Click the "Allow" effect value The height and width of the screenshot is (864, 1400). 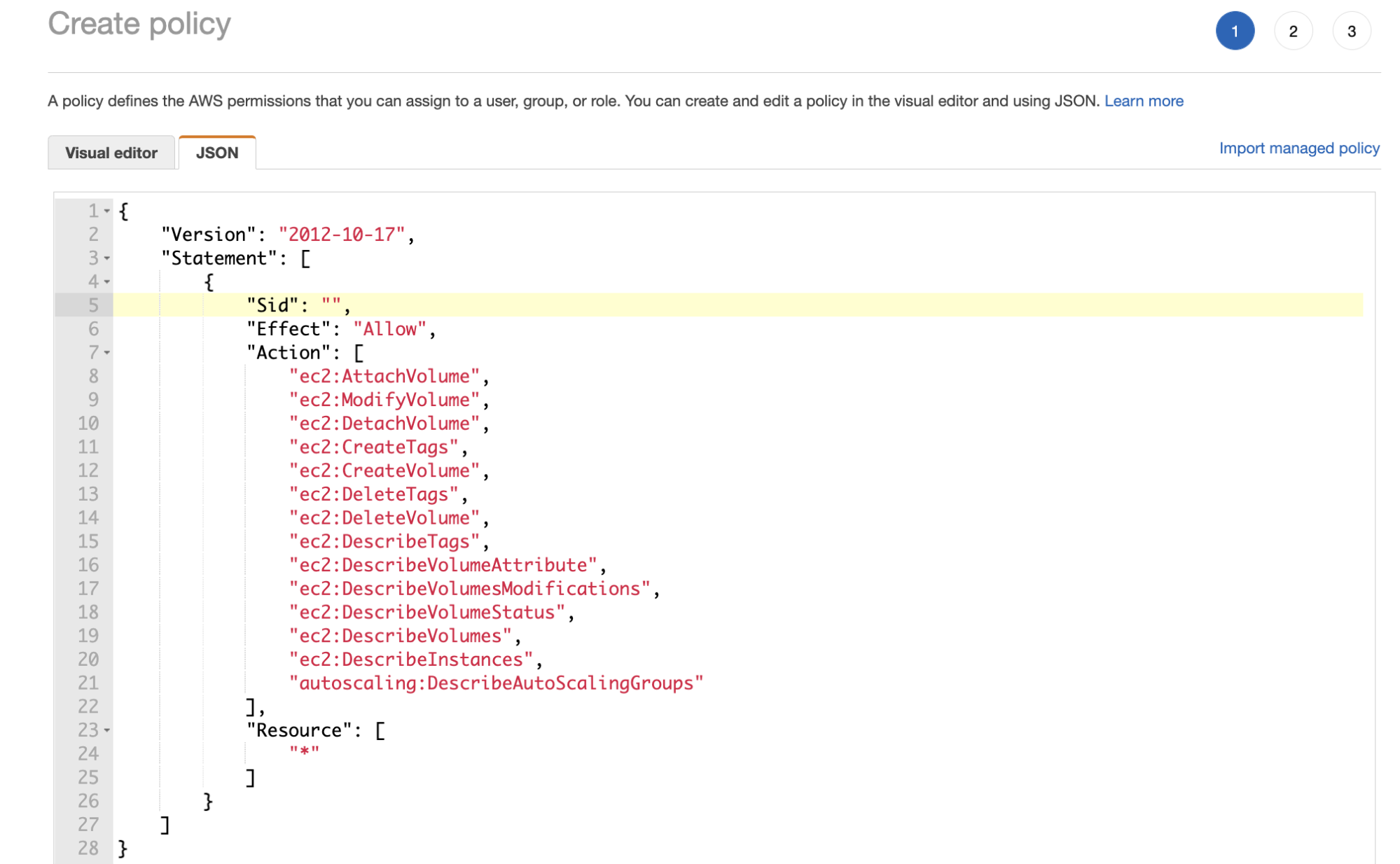(389, 329)
